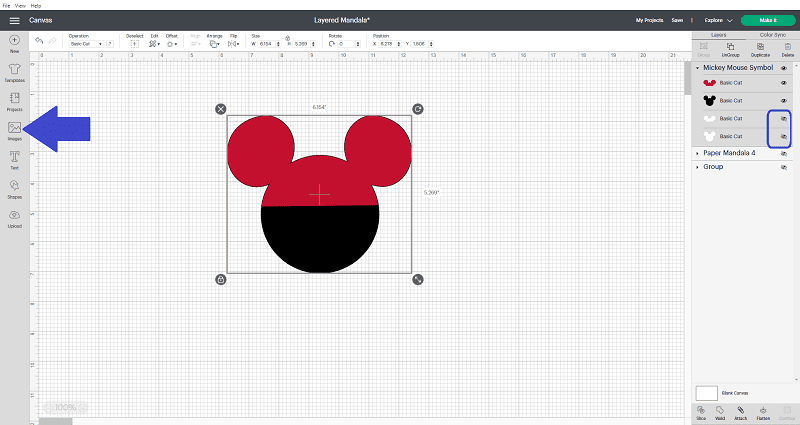The height and width of the screenshot is (425, 800).
Task: Open the Offset tool
Action: click(172, 41)
